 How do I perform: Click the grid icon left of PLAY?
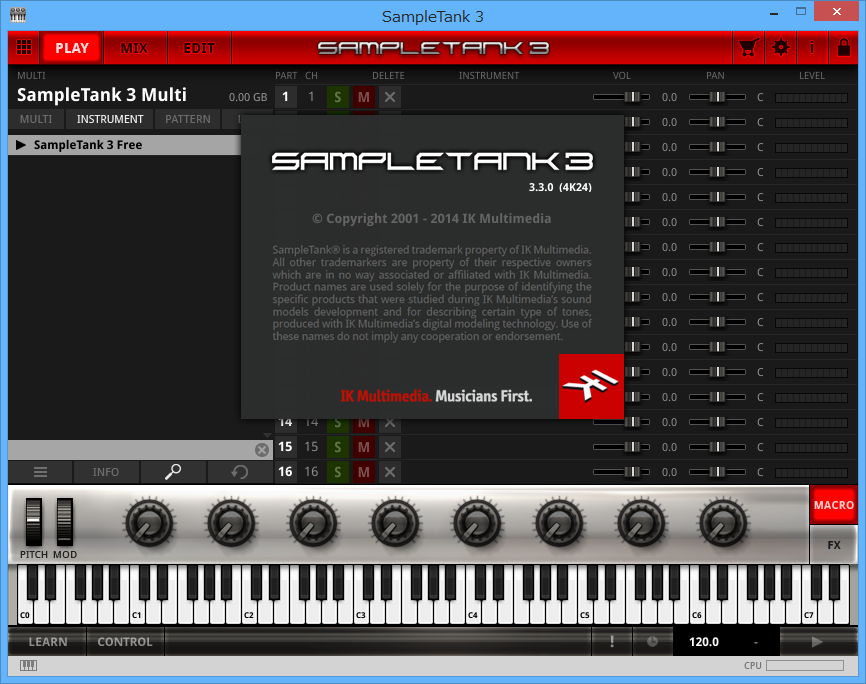(x=24, y=47)
